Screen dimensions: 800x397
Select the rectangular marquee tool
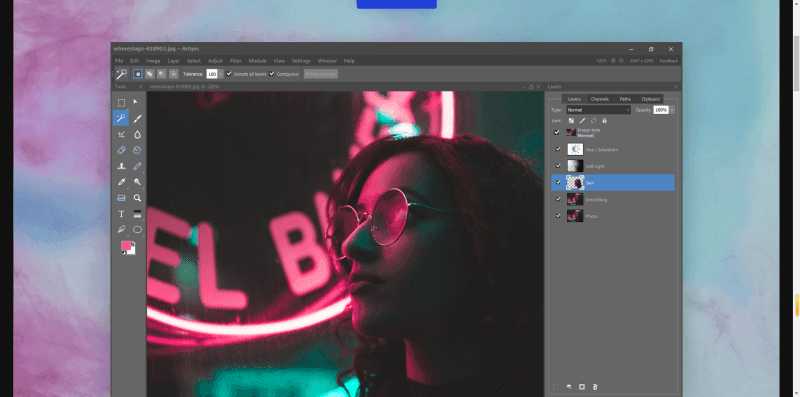(121, 103)
